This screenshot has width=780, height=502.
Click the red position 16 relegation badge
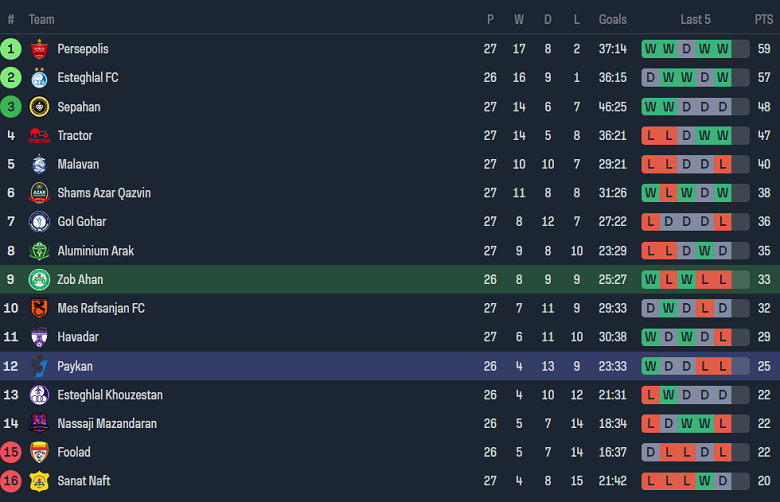tap(11, 481)
